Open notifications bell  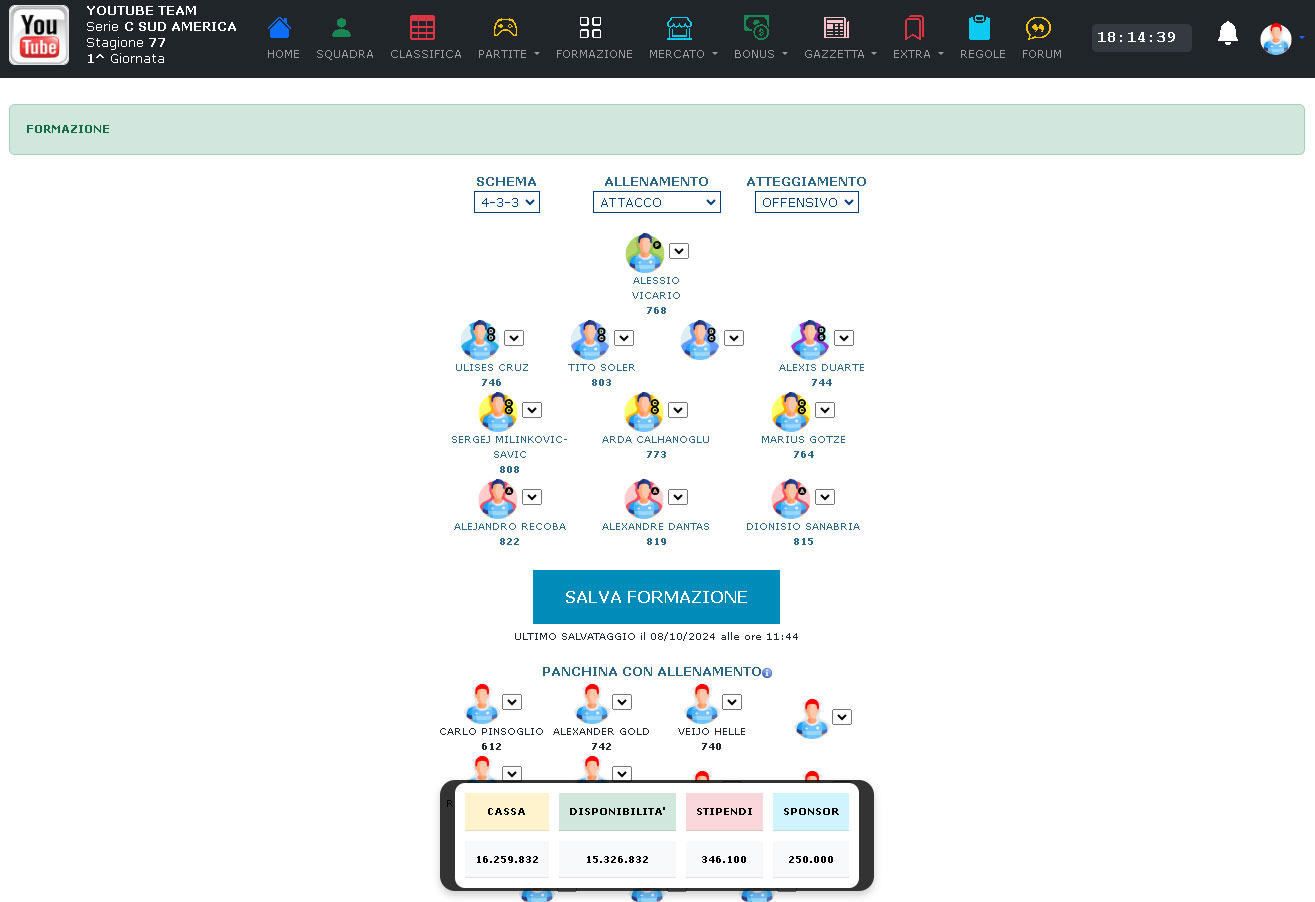coord(1228,35)
